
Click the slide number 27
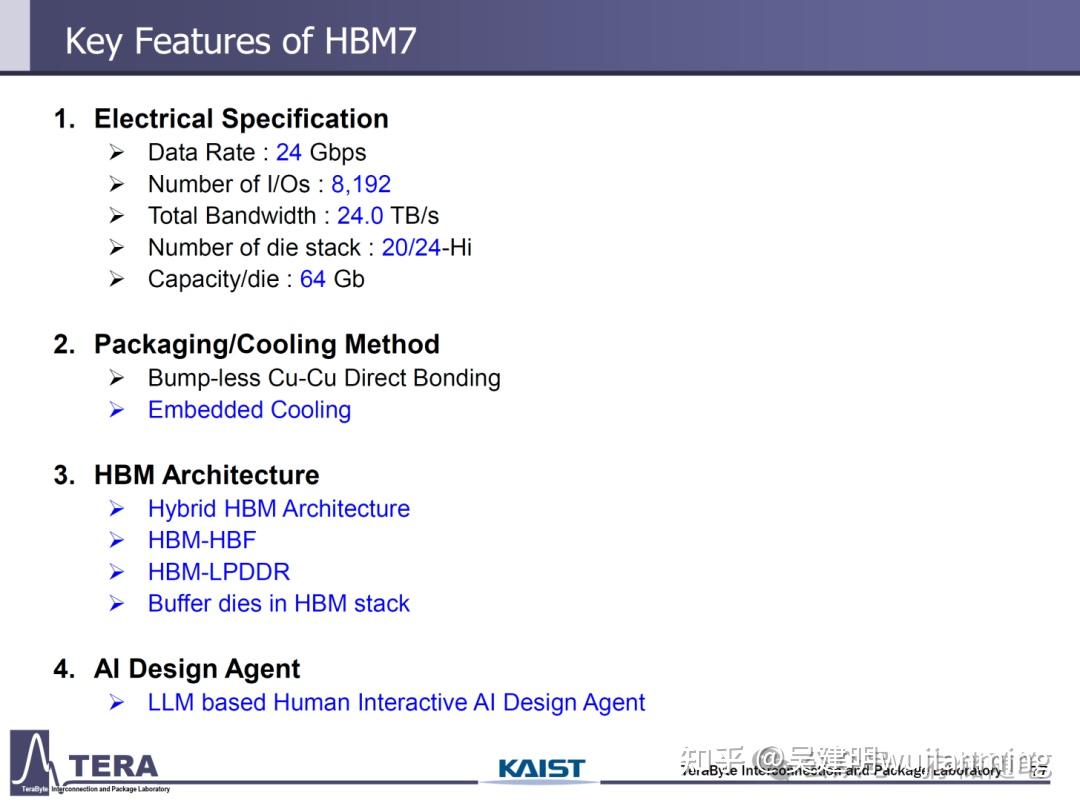click(x=1037, y=771)
